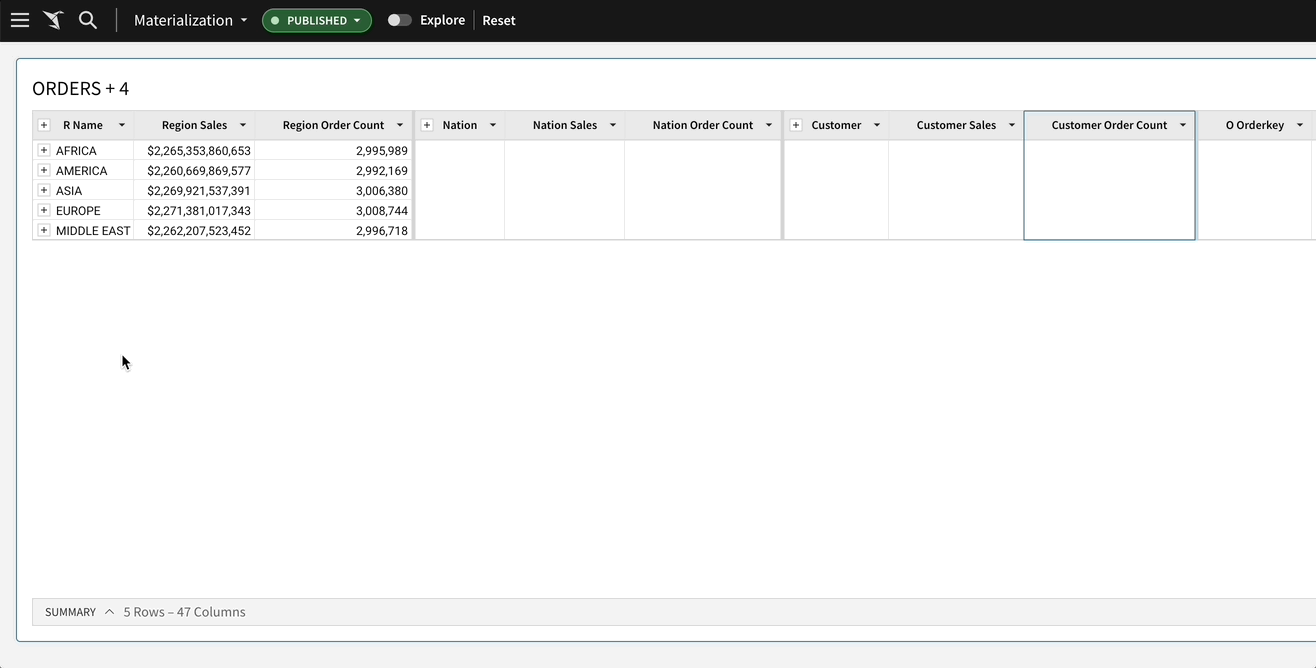
Task: Select the AMERICA region cell
Action: pos(81,171)
